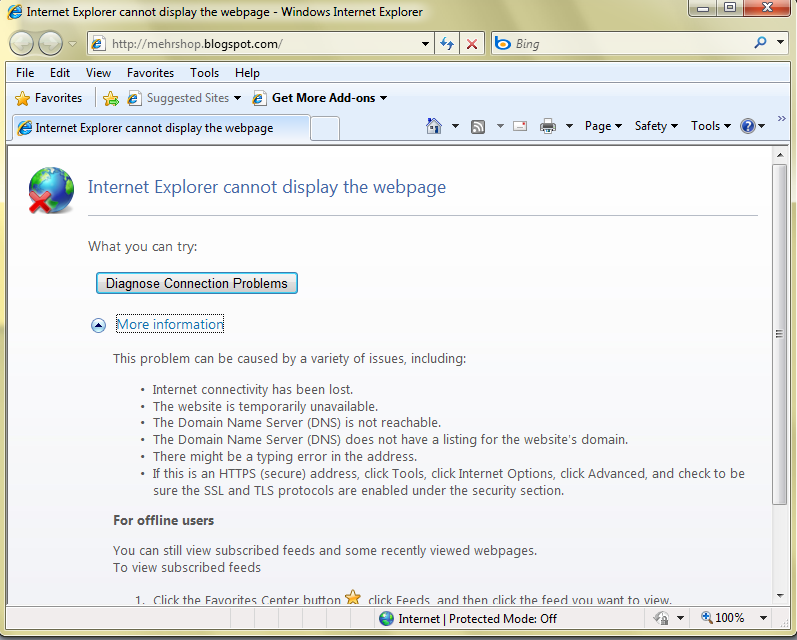Image resolution: width=797 pixels, height=640 pixels.
Task: Open the Favorites Center star button
Action: pos(49,98)
